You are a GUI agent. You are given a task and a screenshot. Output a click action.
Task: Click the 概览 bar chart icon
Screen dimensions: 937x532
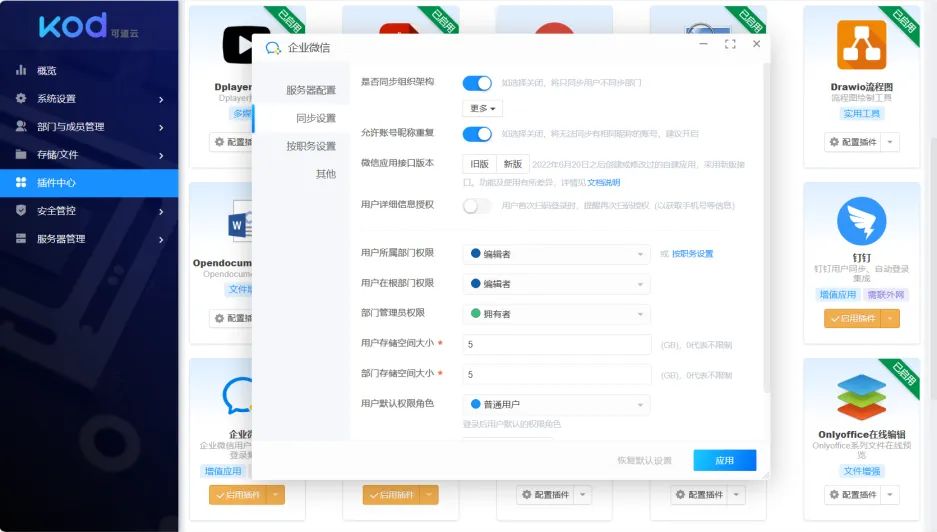[x=21, y=70]
